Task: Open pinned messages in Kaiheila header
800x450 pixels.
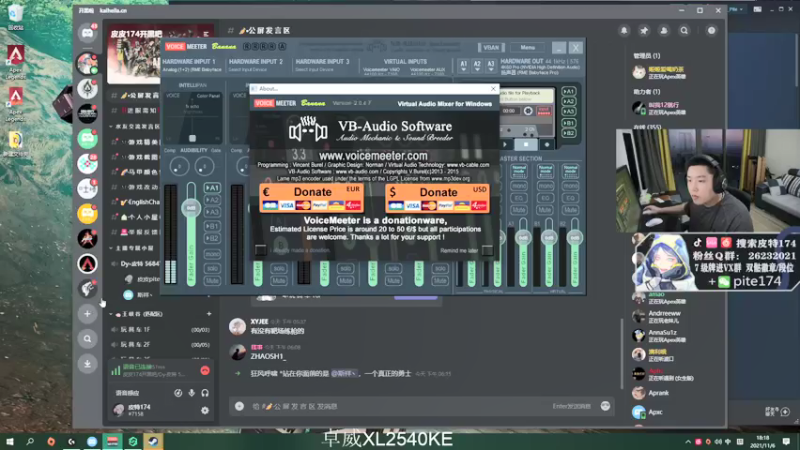Action: pos(644,31)
